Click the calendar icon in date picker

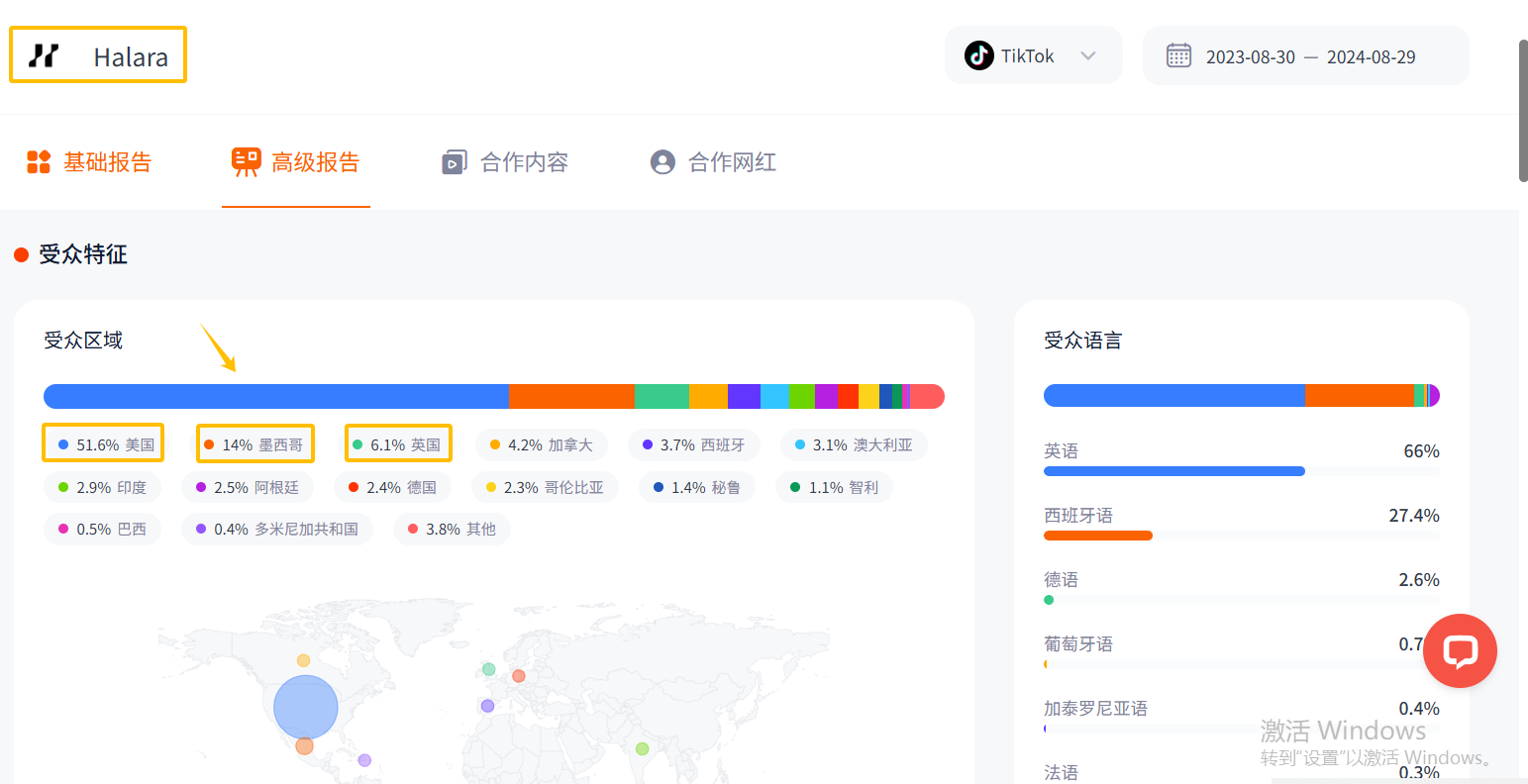pyautogui.click(x=1178, y=55)
